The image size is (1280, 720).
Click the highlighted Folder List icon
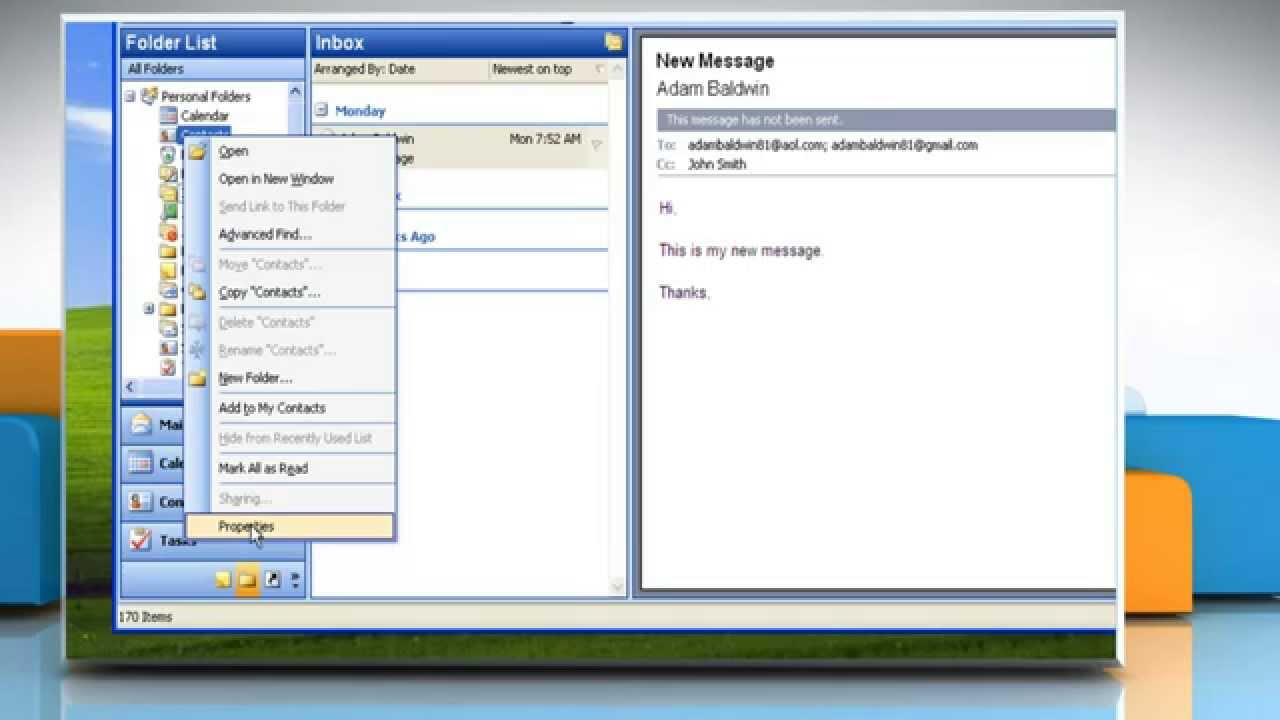247,580
